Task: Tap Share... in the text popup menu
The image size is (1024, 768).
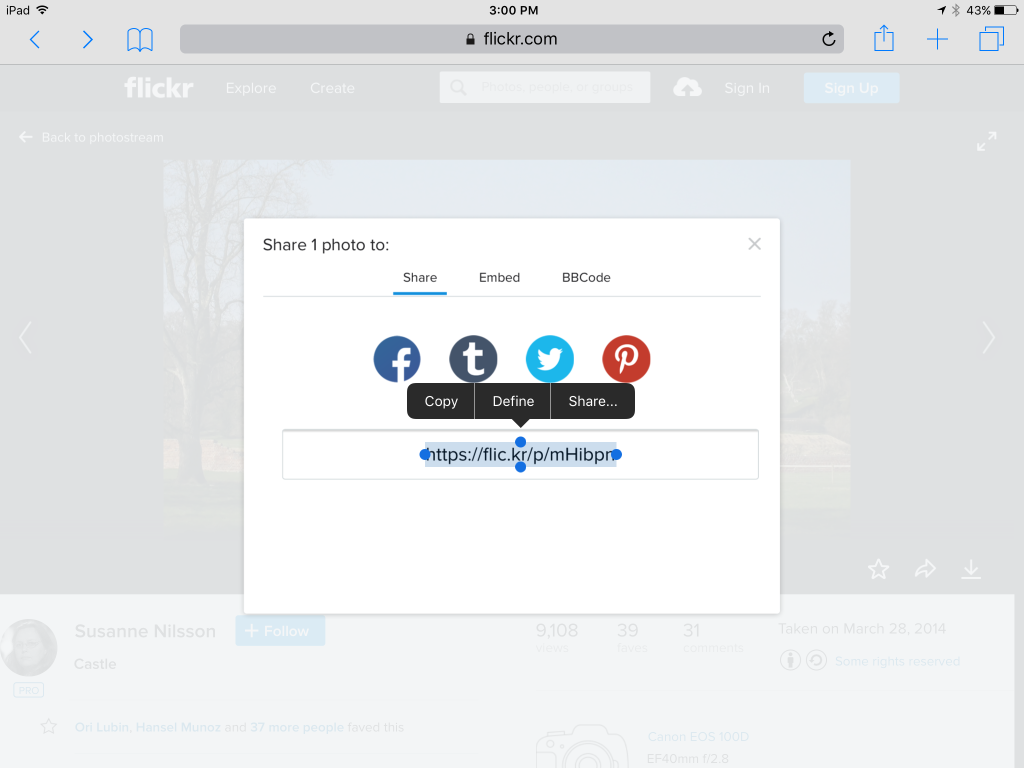Action: point(592,401)
